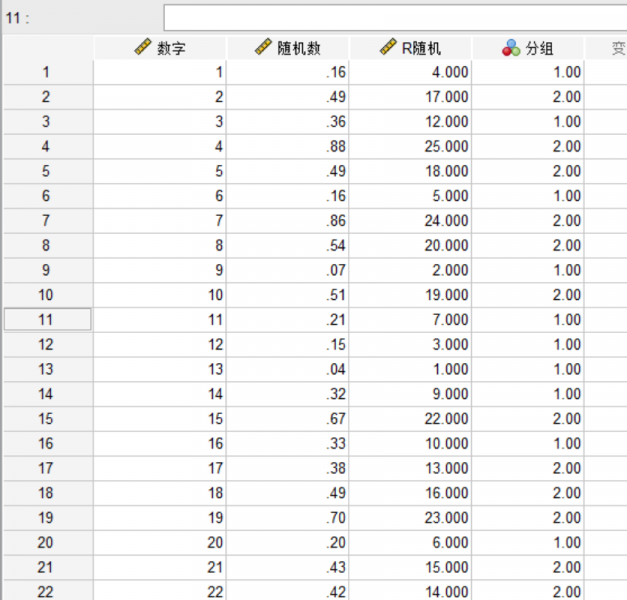The image size is (627, 600).
Task: Select the row 20 header
Action: (x=47, y=543)
